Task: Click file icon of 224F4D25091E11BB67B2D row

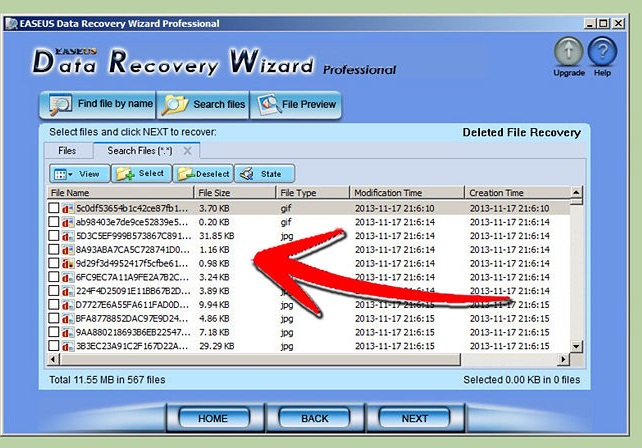Action: (x=68, y=291)
